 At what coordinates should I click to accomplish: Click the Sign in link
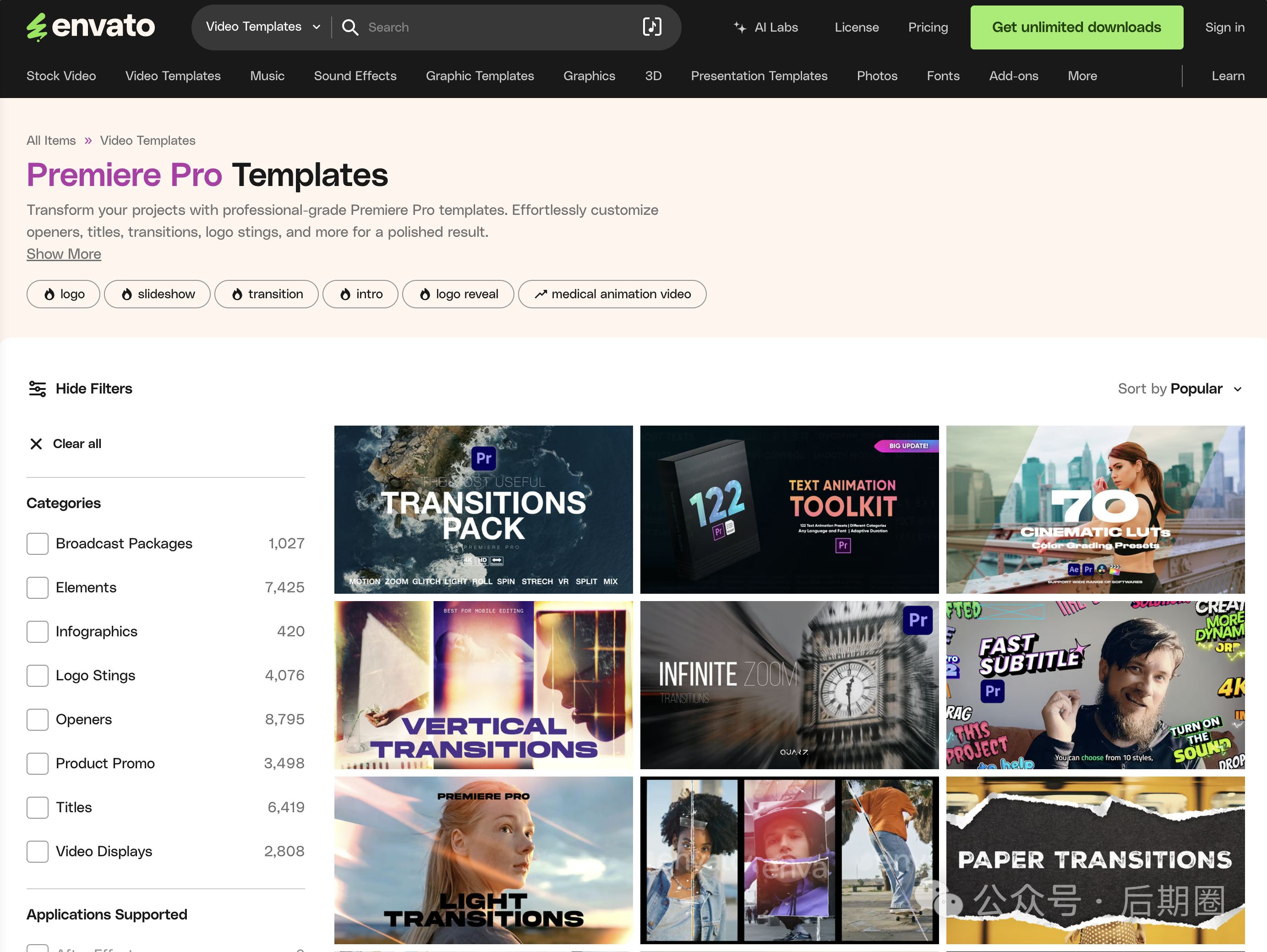(1224, 27)
